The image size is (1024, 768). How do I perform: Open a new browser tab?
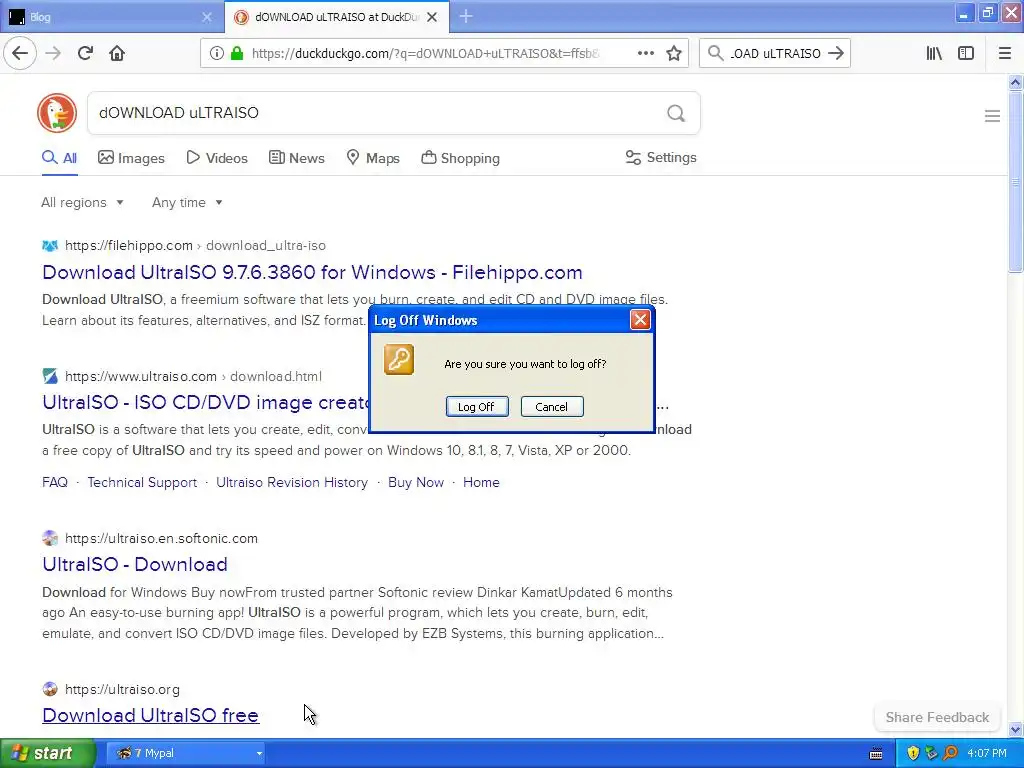click(x=466, y=17)
